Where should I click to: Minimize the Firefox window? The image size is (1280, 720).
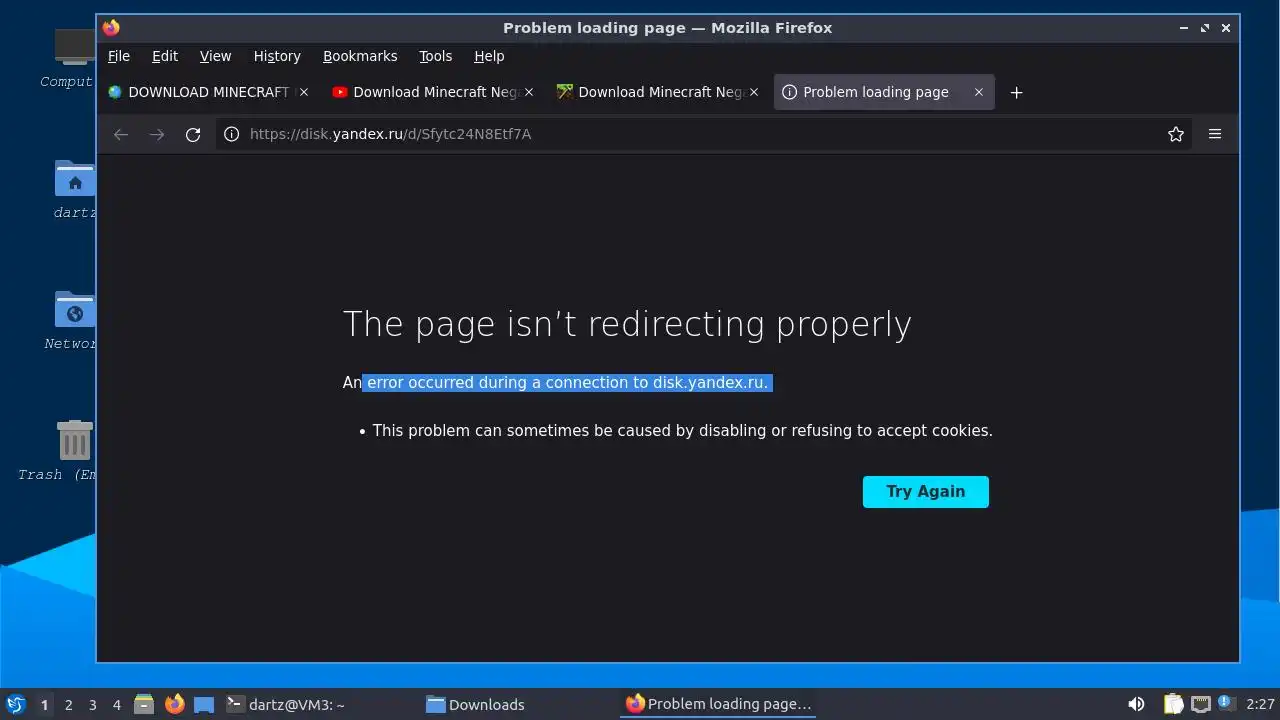click(x=1184, y=28)
